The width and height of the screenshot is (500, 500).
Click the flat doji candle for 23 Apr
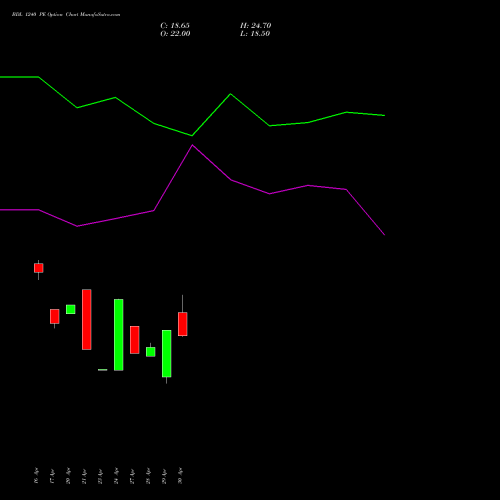tap(103, 370)
